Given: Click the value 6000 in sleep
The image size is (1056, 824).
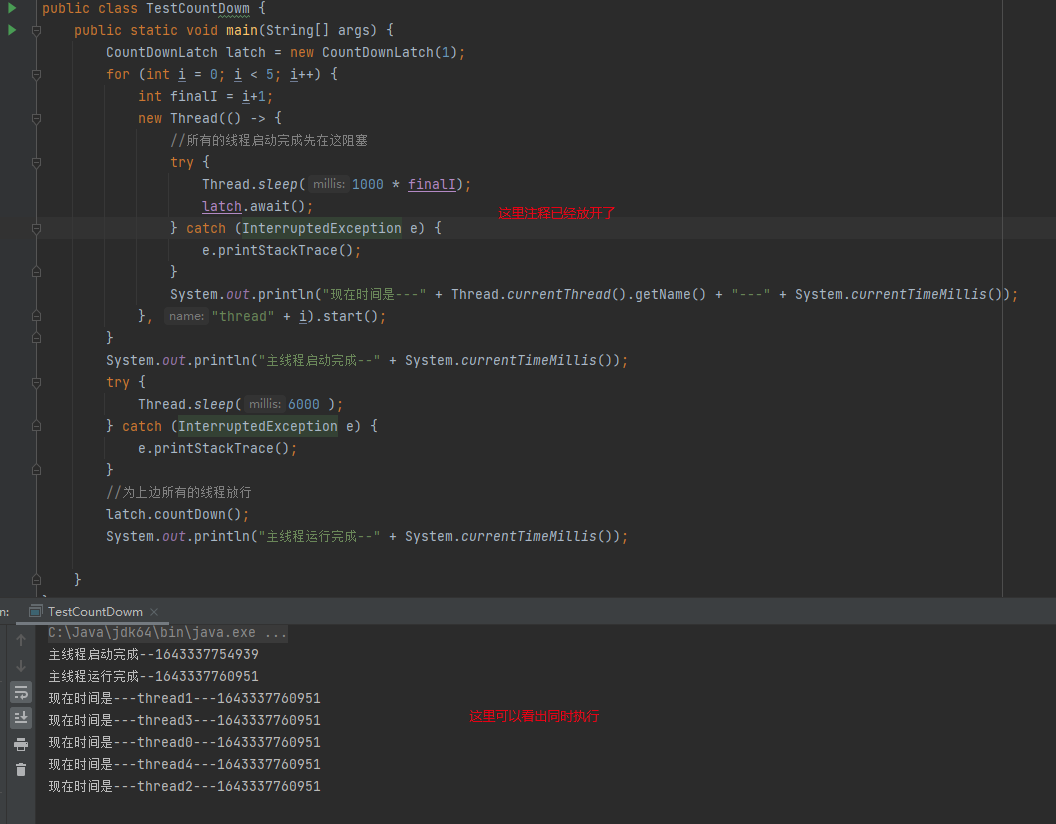Looking at the screenshot, I should point(304,404).
